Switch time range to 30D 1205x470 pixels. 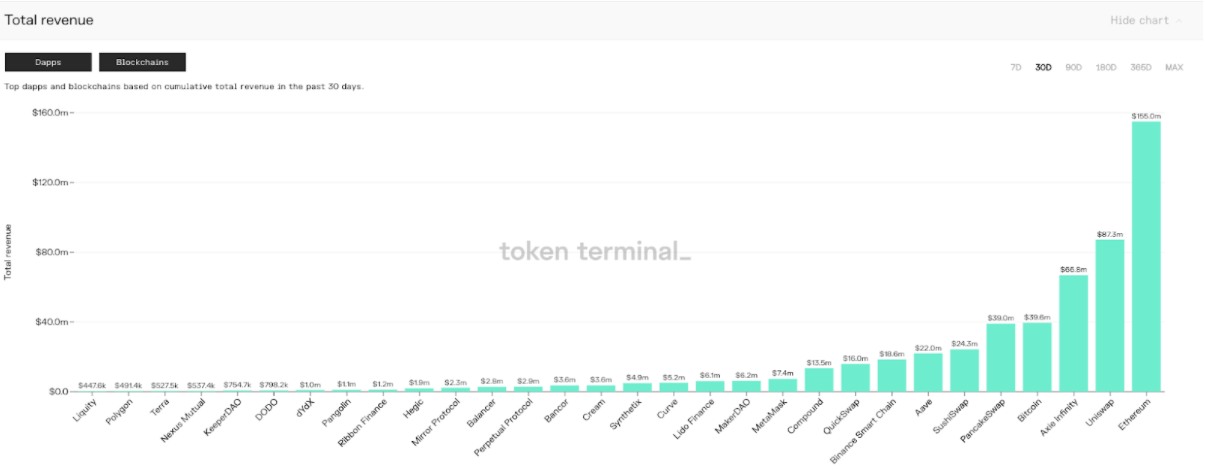[x=1043, y=67]
